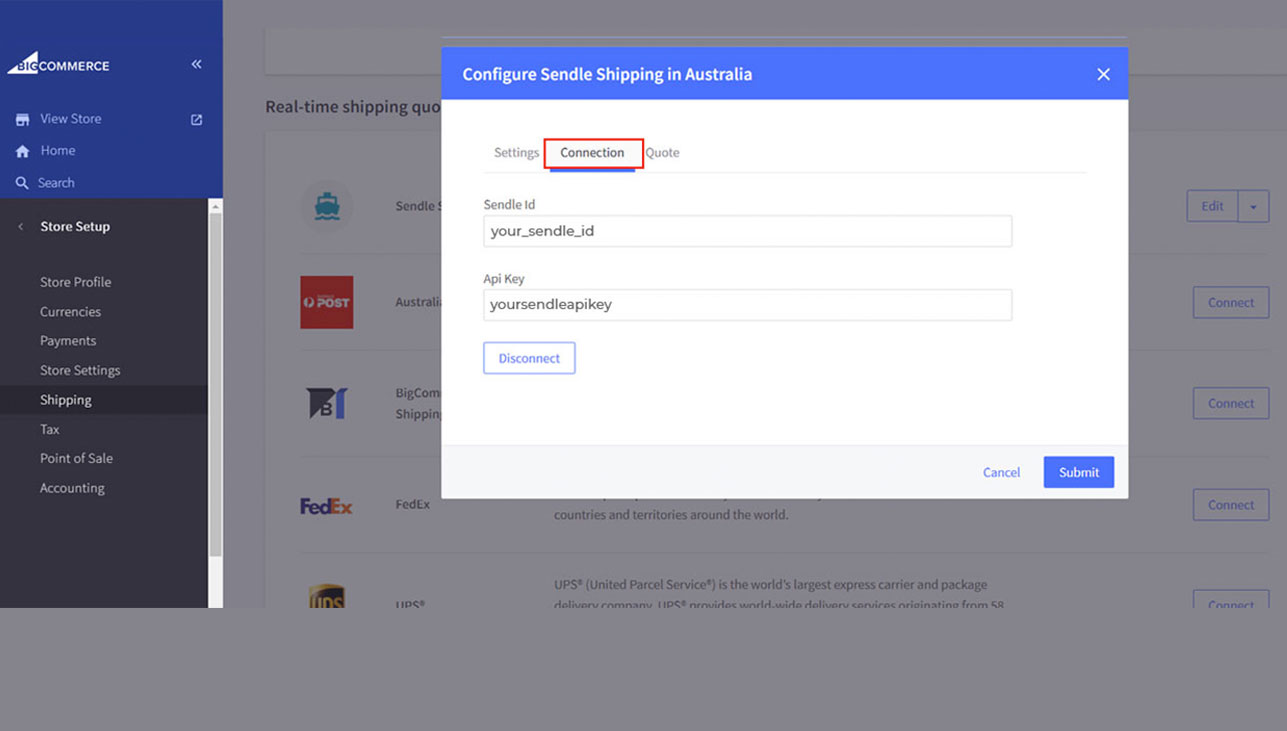Image resolution: width=1287 pixels, height=731 pixels.
Task: Collapse Store Setup with back chevron
Action: click(21, 227)
